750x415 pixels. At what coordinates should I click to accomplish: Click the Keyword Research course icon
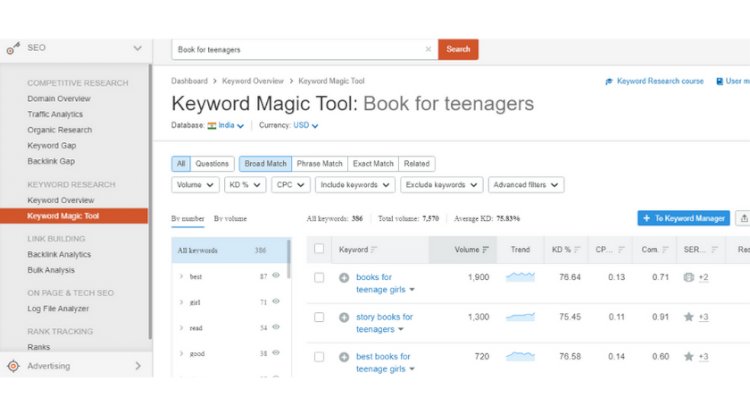coord(609,81)
